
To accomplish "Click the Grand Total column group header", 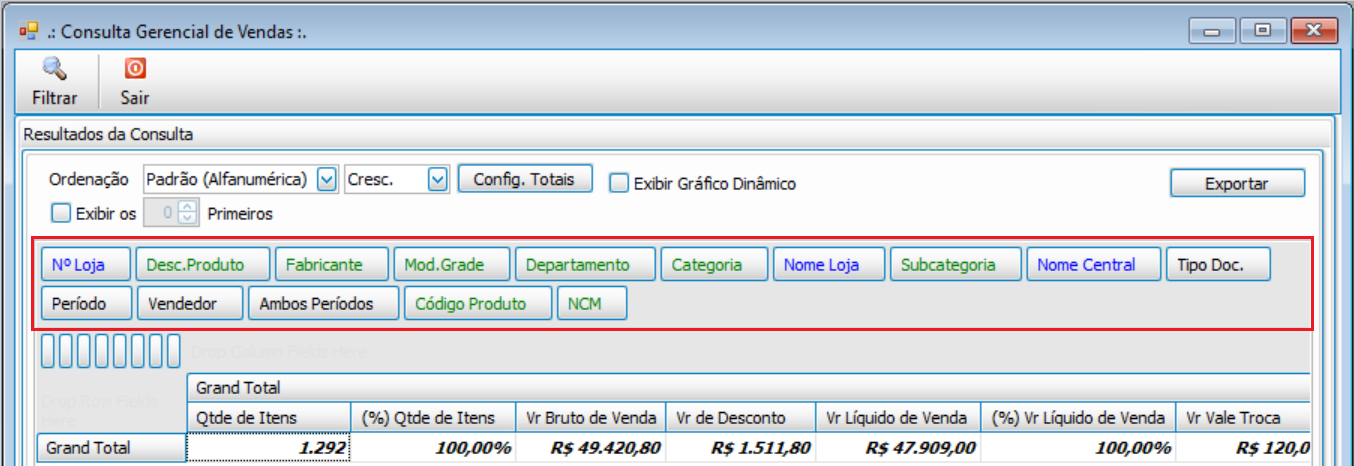I will point(748,388).
